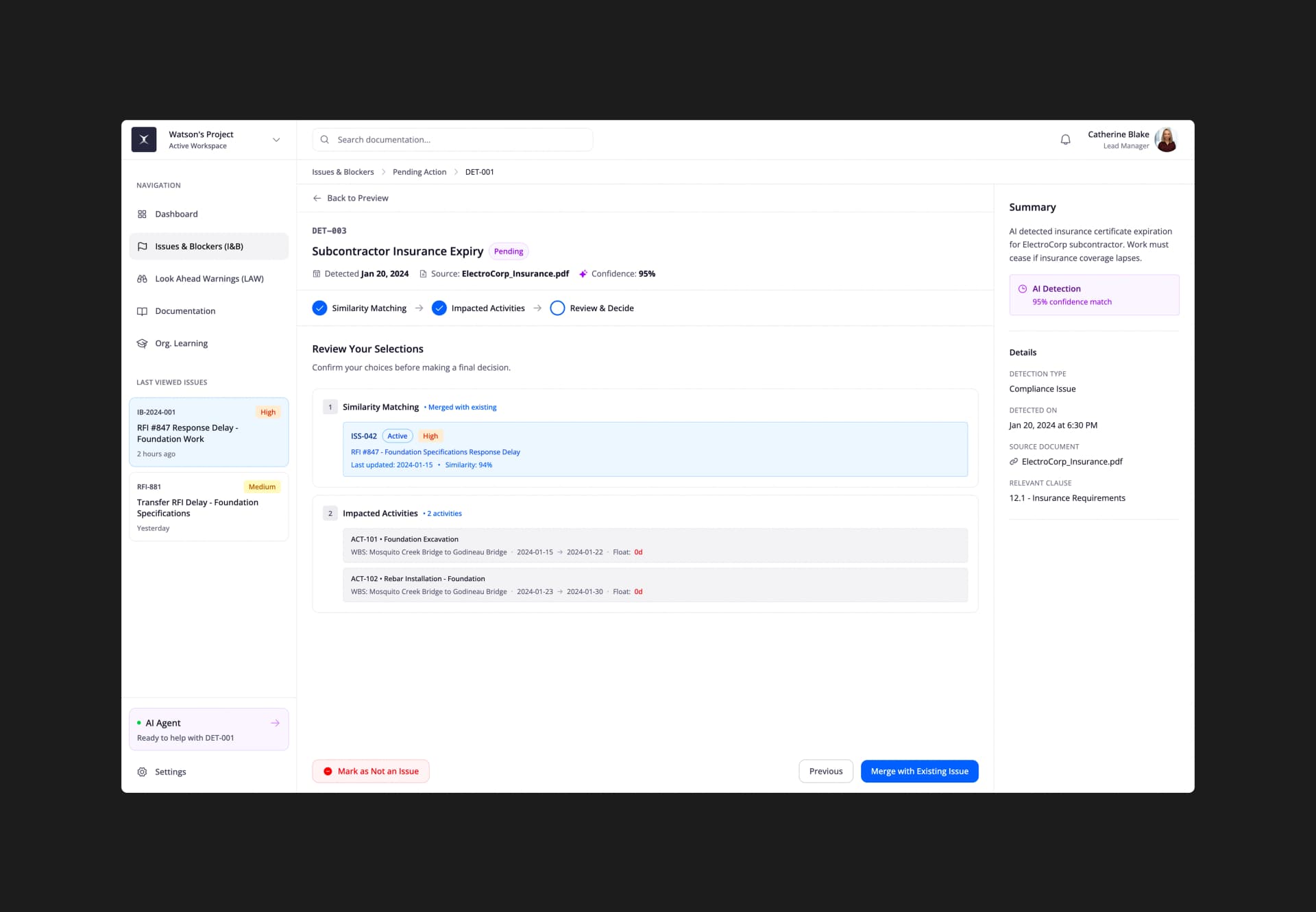
Task: Click the Compliance Issue detection type
Action: (1043, 389)
